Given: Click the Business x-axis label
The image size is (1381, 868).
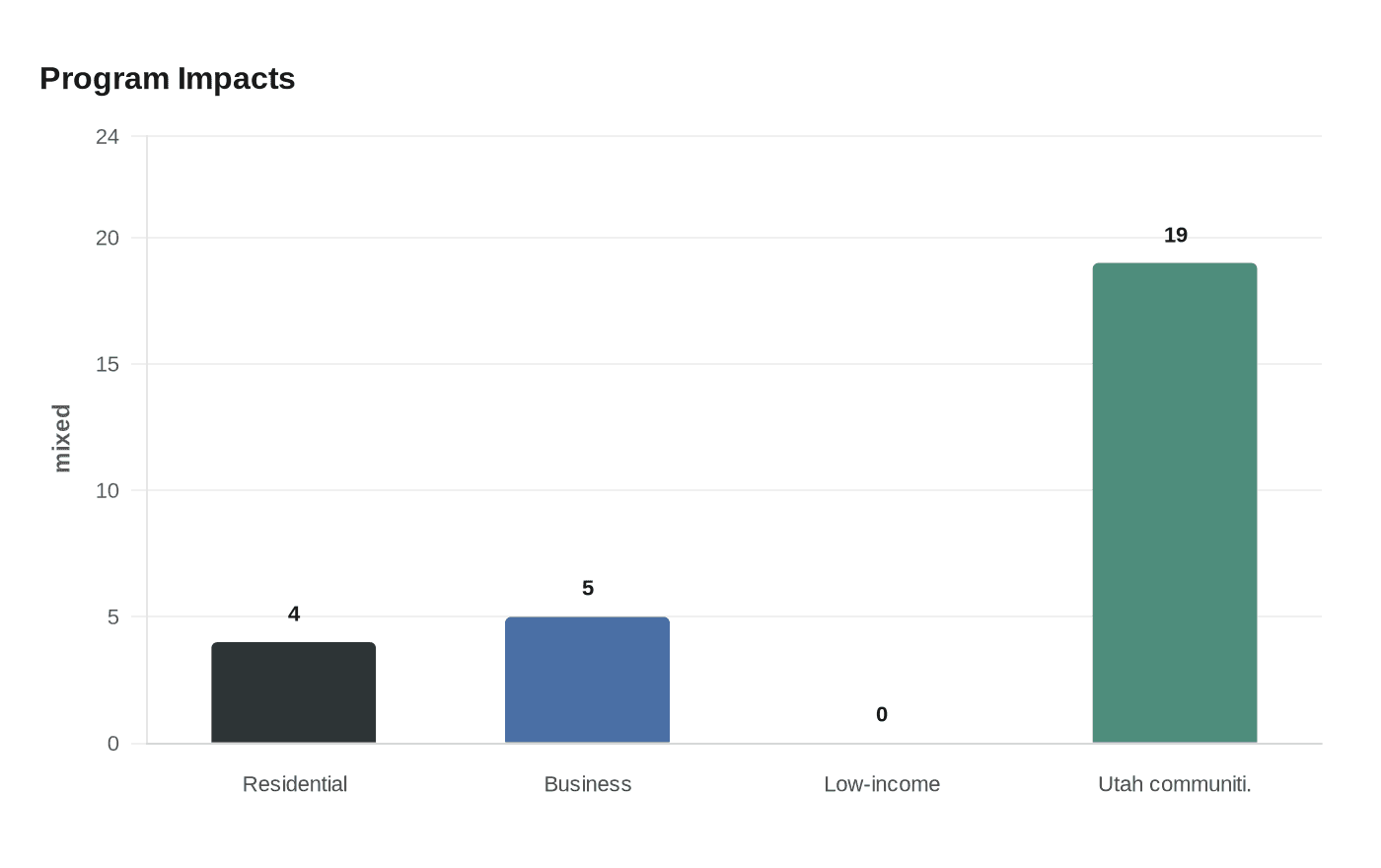Looking at the screenshot, I should [x=587, y=784].
